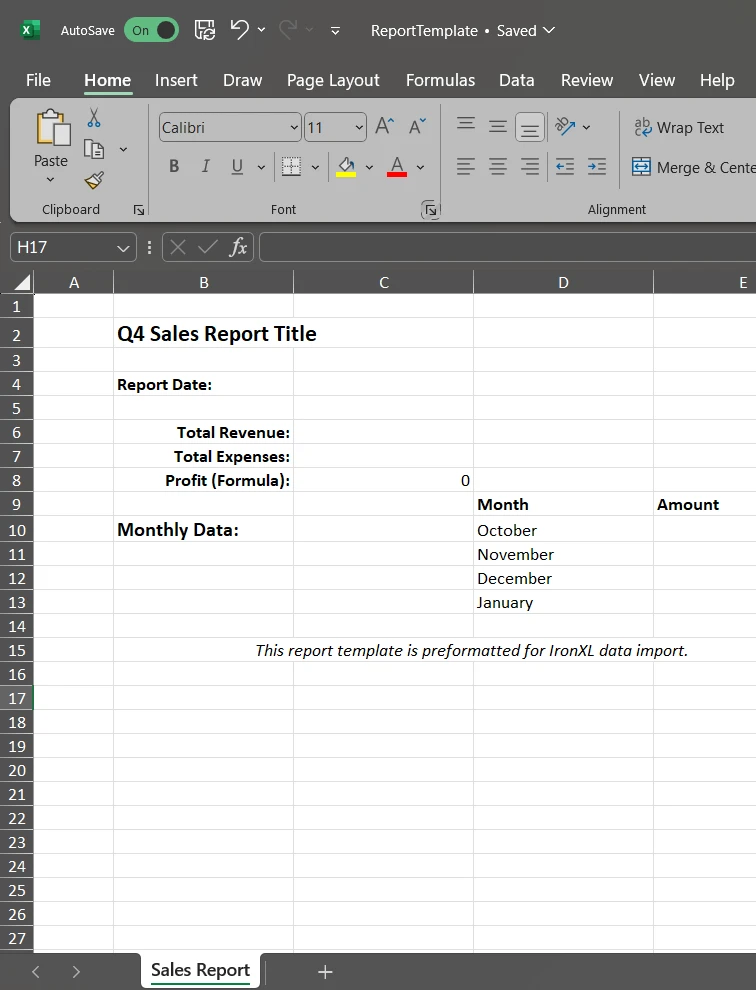
Task: Click the Wrap Text button
Action: click(x=678, y=127)
